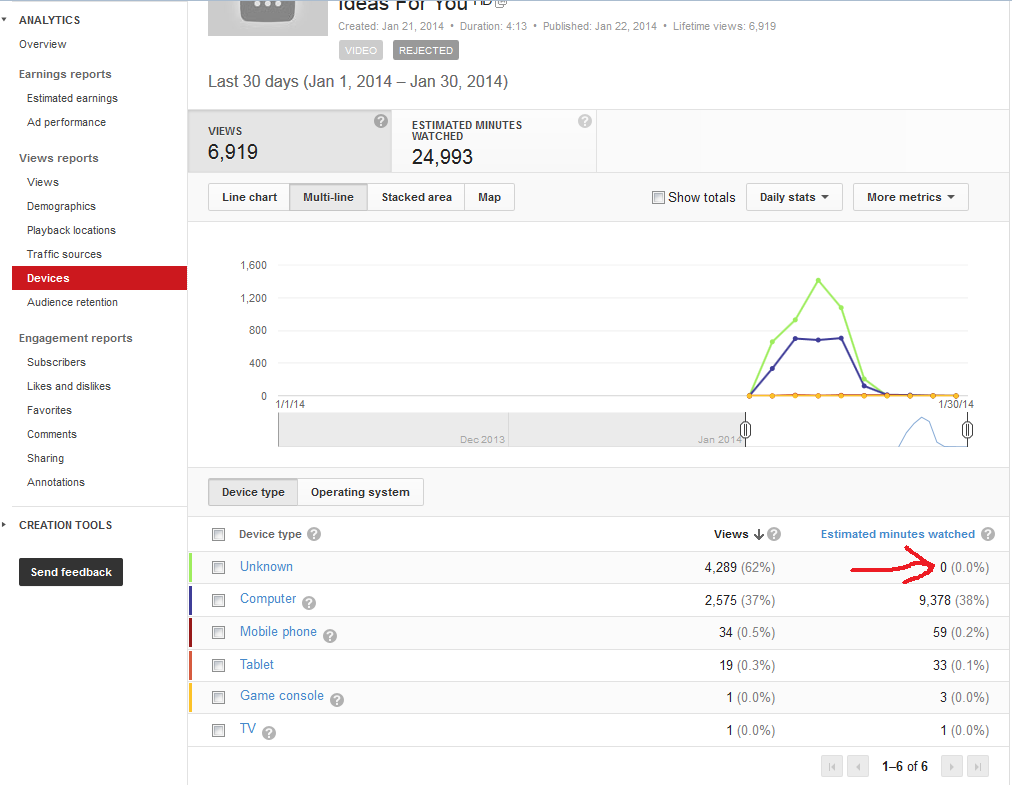Click the Views sort arrow icon
Image resolution: width=1012 pixels, height=785 pixels.
(759, 535)
